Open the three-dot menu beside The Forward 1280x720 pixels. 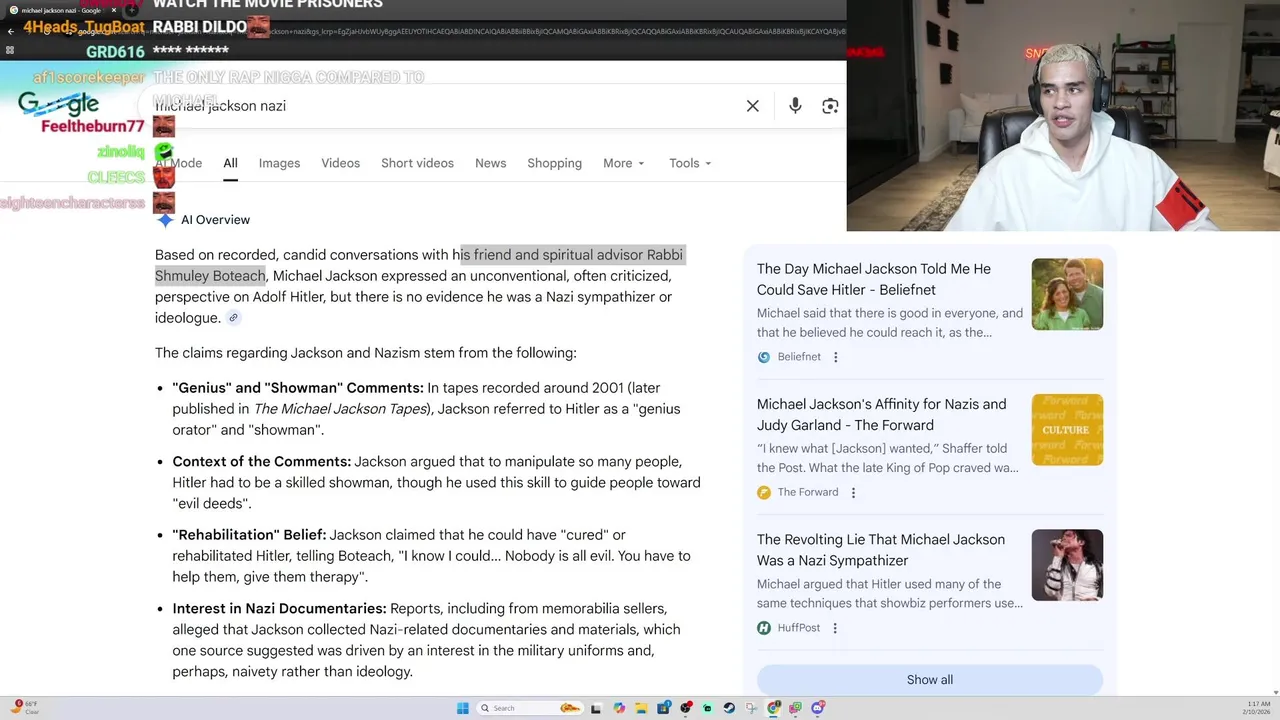853,492
